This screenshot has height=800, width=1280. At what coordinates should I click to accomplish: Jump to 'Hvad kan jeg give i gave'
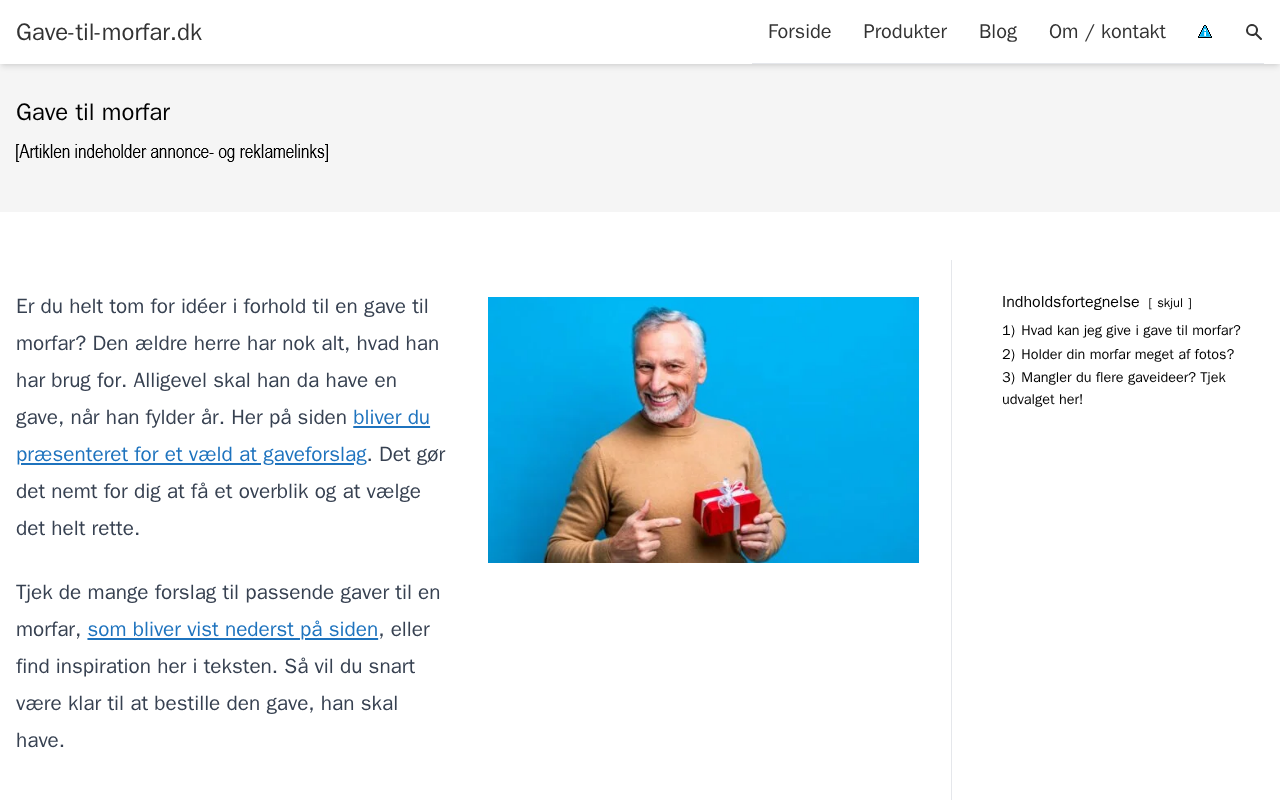(x=1130, y=331)
